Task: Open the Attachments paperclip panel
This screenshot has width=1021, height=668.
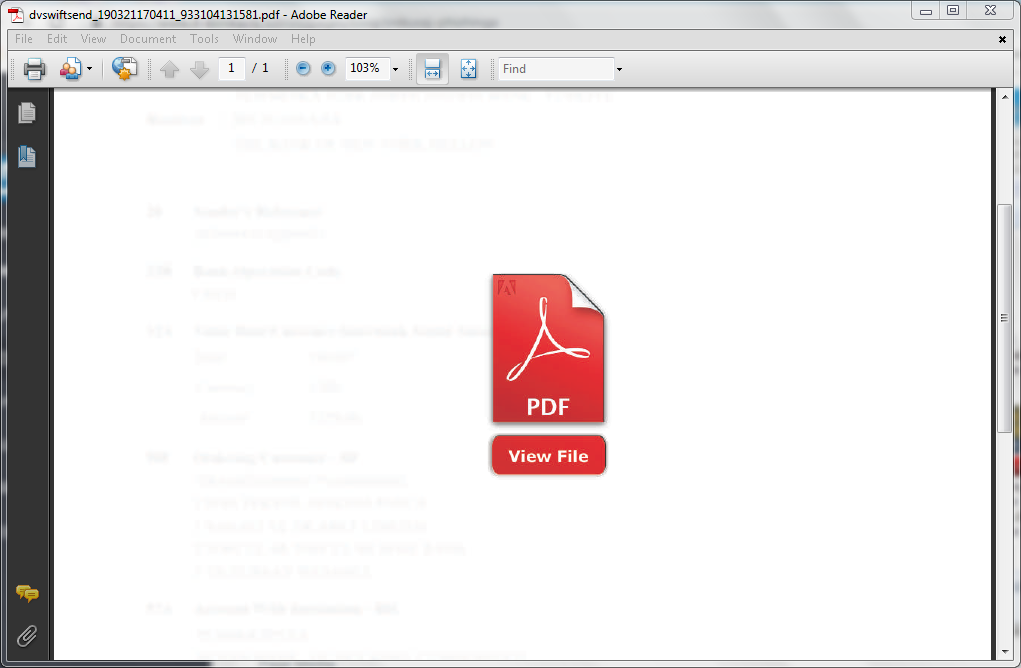Action: click(27, 635)
